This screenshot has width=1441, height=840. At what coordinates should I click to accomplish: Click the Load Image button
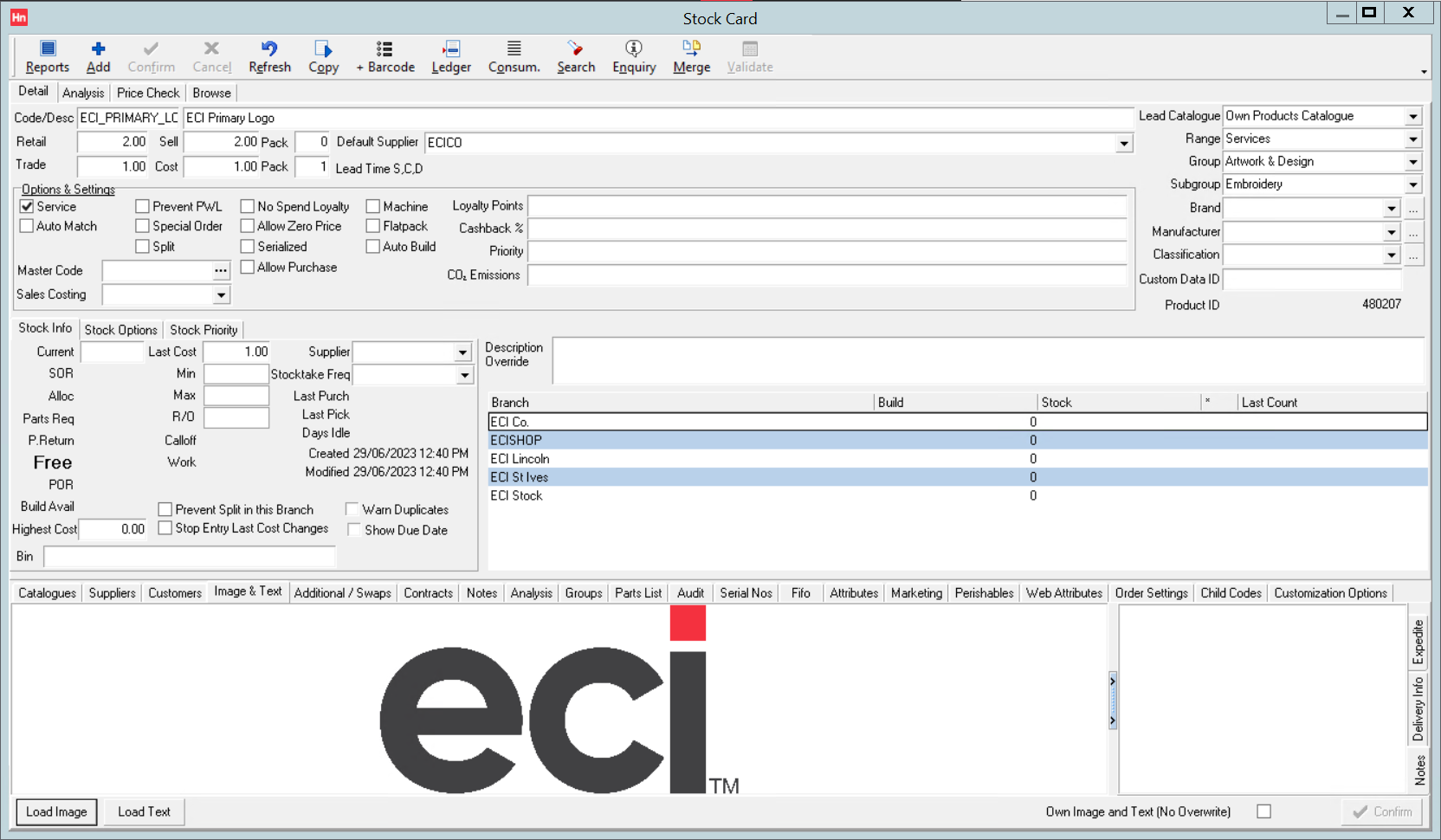click(56, 811)
